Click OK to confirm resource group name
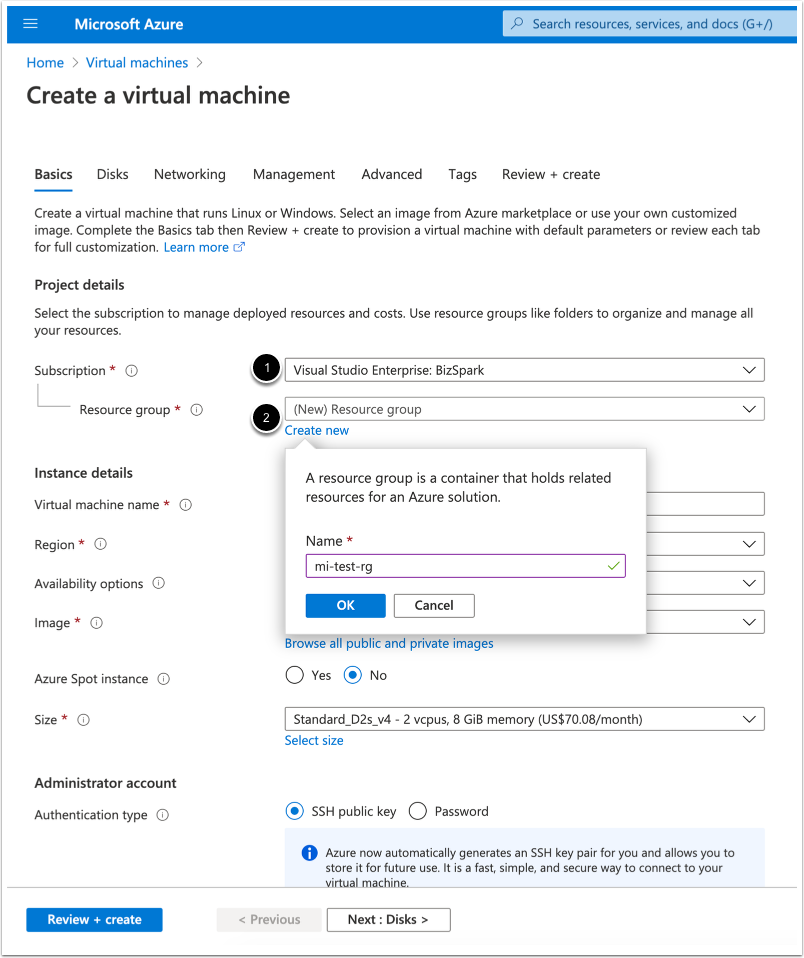804x958 pixels. tap(345, 605)
